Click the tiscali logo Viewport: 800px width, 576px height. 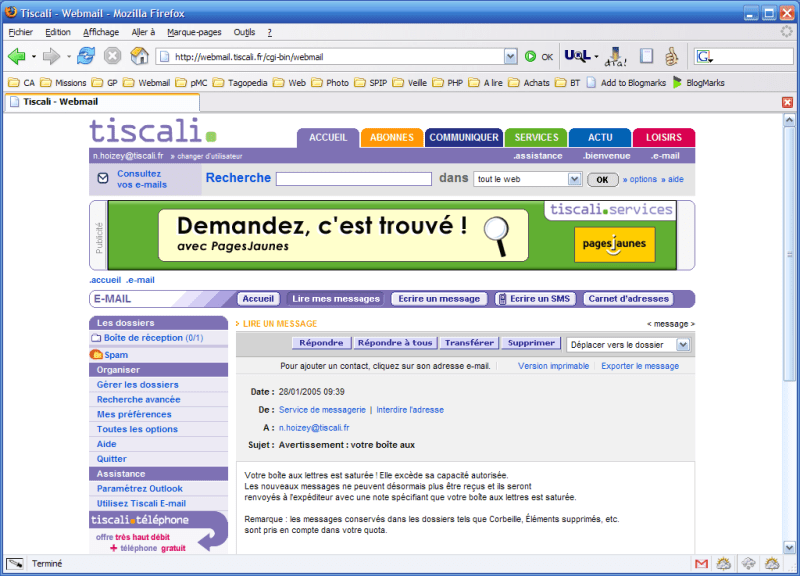coord(153,131)
